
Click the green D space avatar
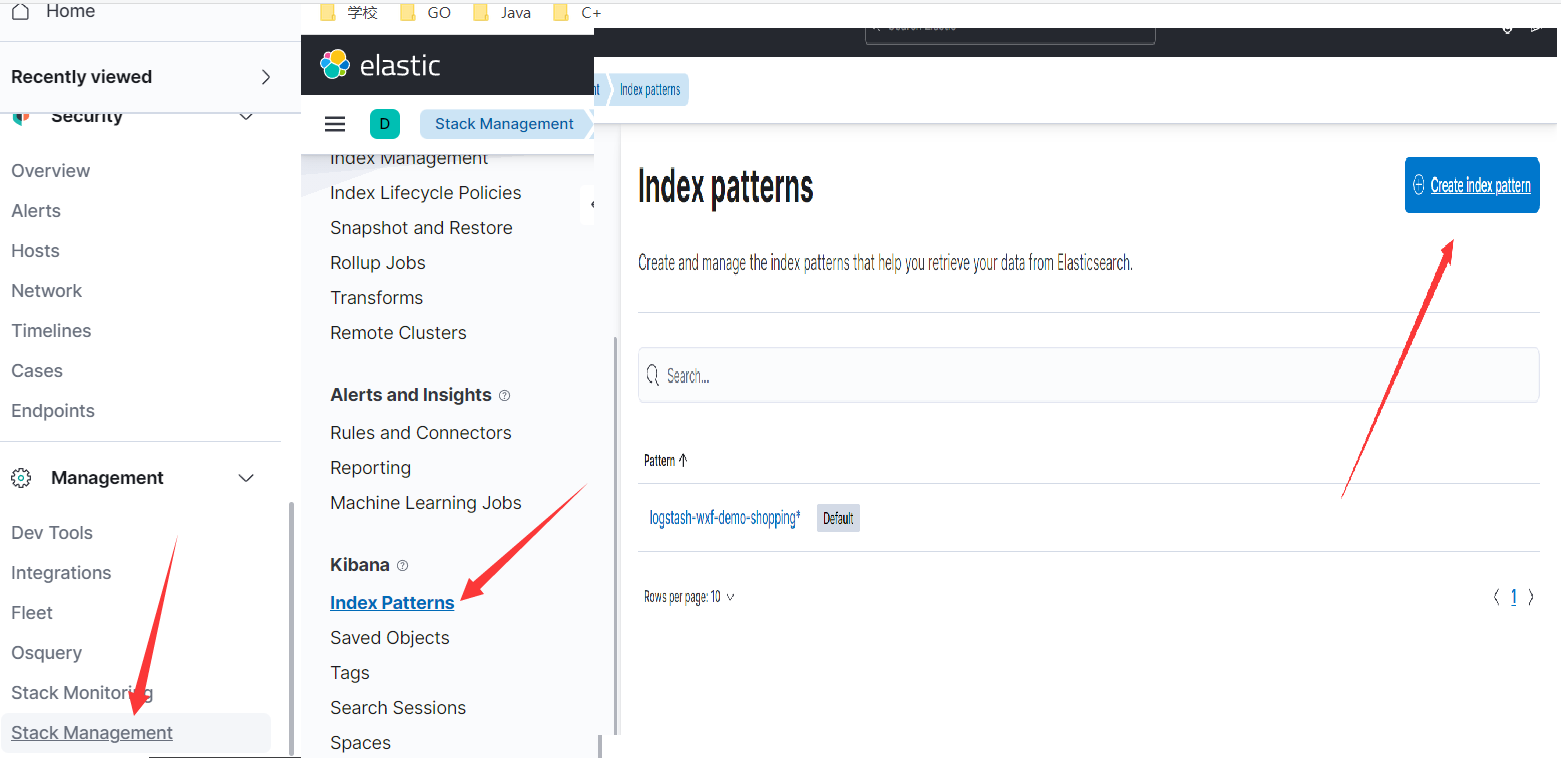click(x=385, y=124)
